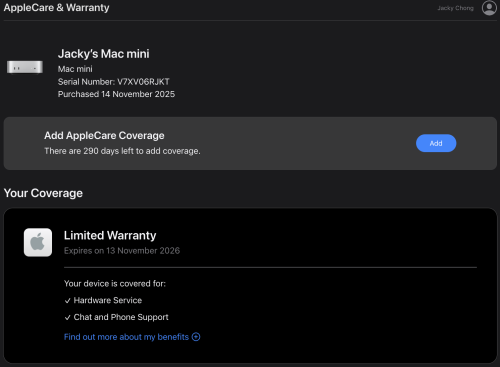
Task: Click the 'Add AppleCare Coverage' heading
Action: [x=104, y=135]
